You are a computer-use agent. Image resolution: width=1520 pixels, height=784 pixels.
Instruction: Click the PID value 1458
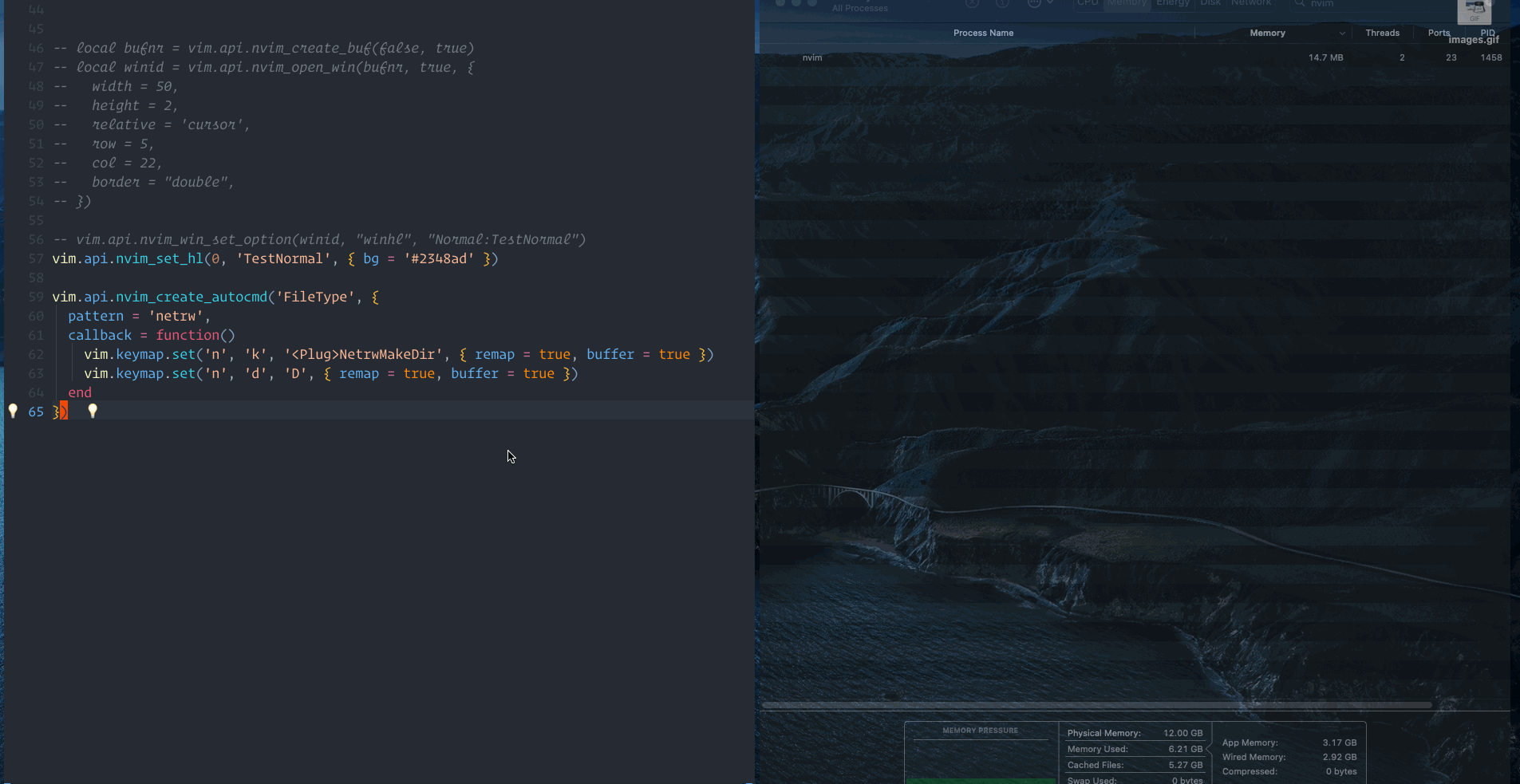[x=1490, y=57]
